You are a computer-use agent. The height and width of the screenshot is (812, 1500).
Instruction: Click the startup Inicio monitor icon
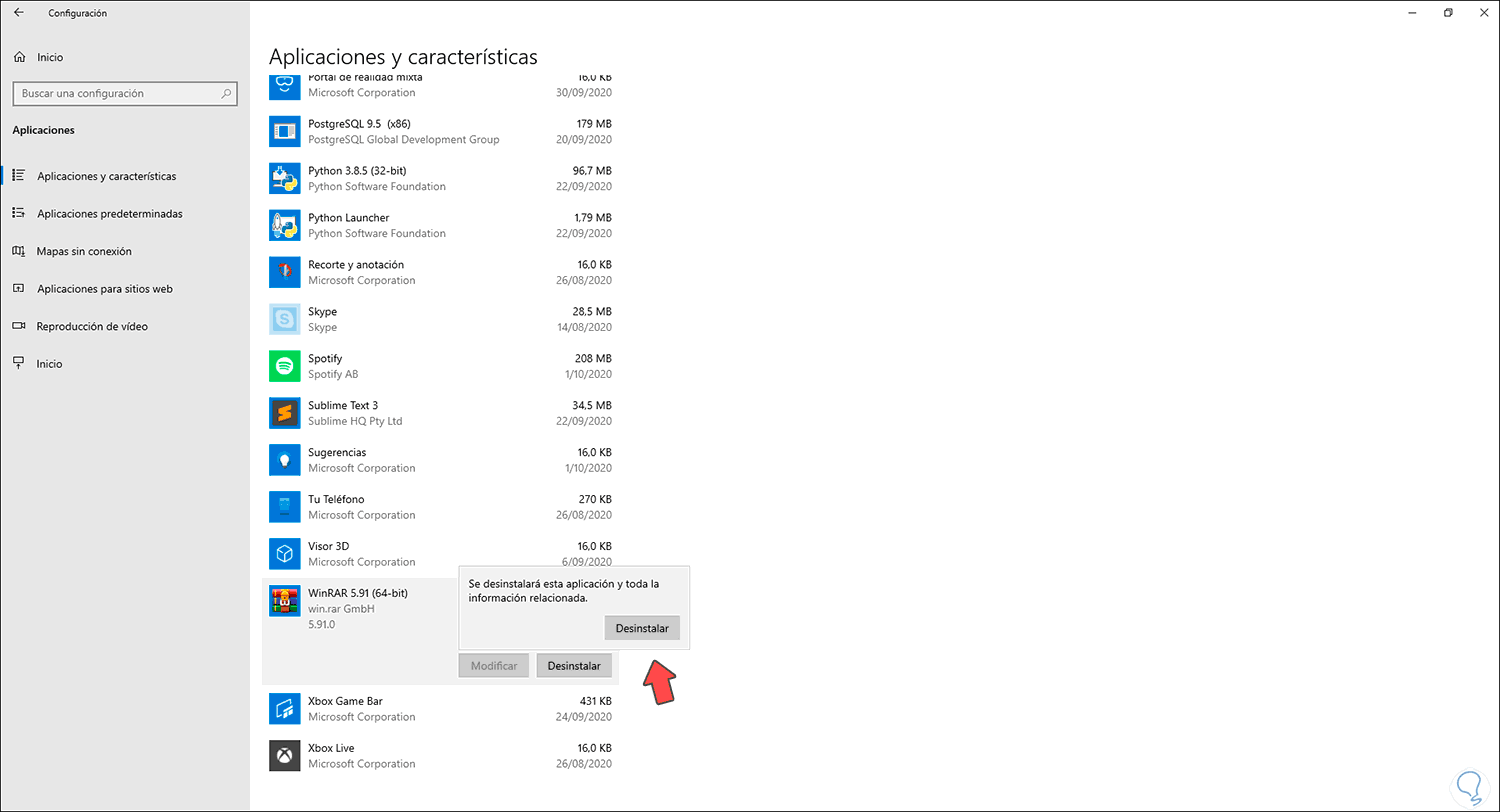coord(18,363)
